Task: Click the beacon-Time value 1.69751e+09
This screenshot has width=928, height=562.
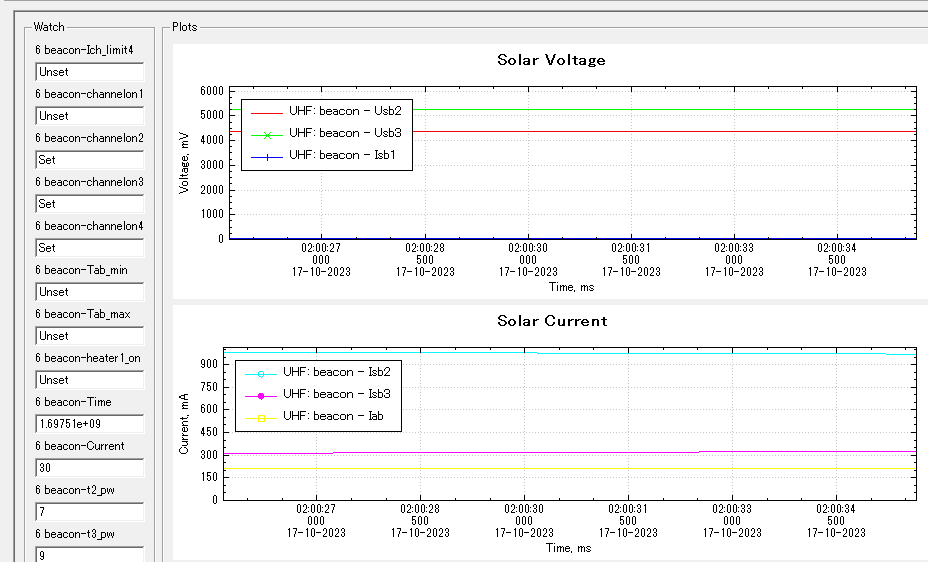Action: pyautogui.click(x=89, y=424)
